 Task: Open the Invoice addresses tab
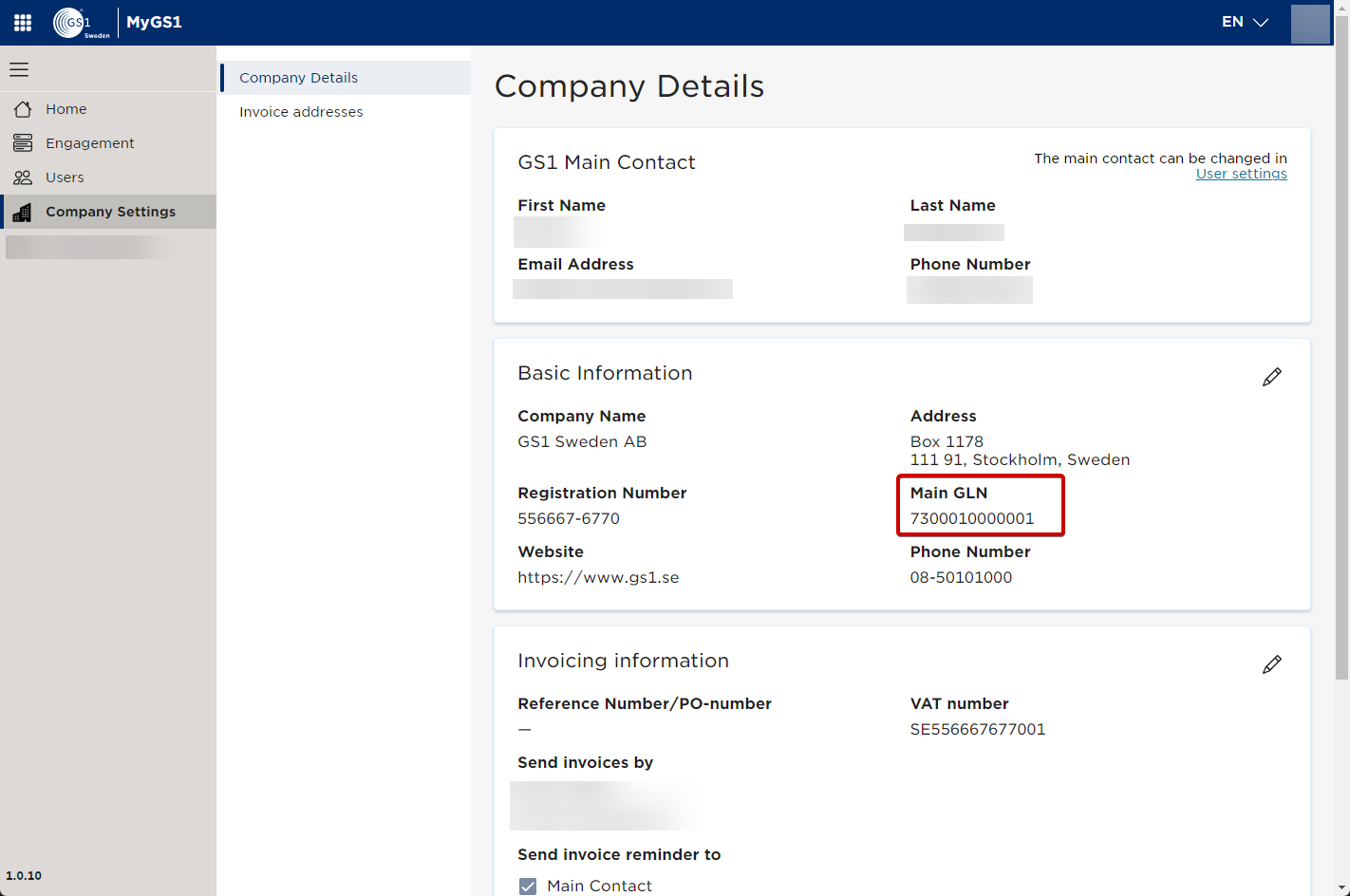tap(301, 112)
